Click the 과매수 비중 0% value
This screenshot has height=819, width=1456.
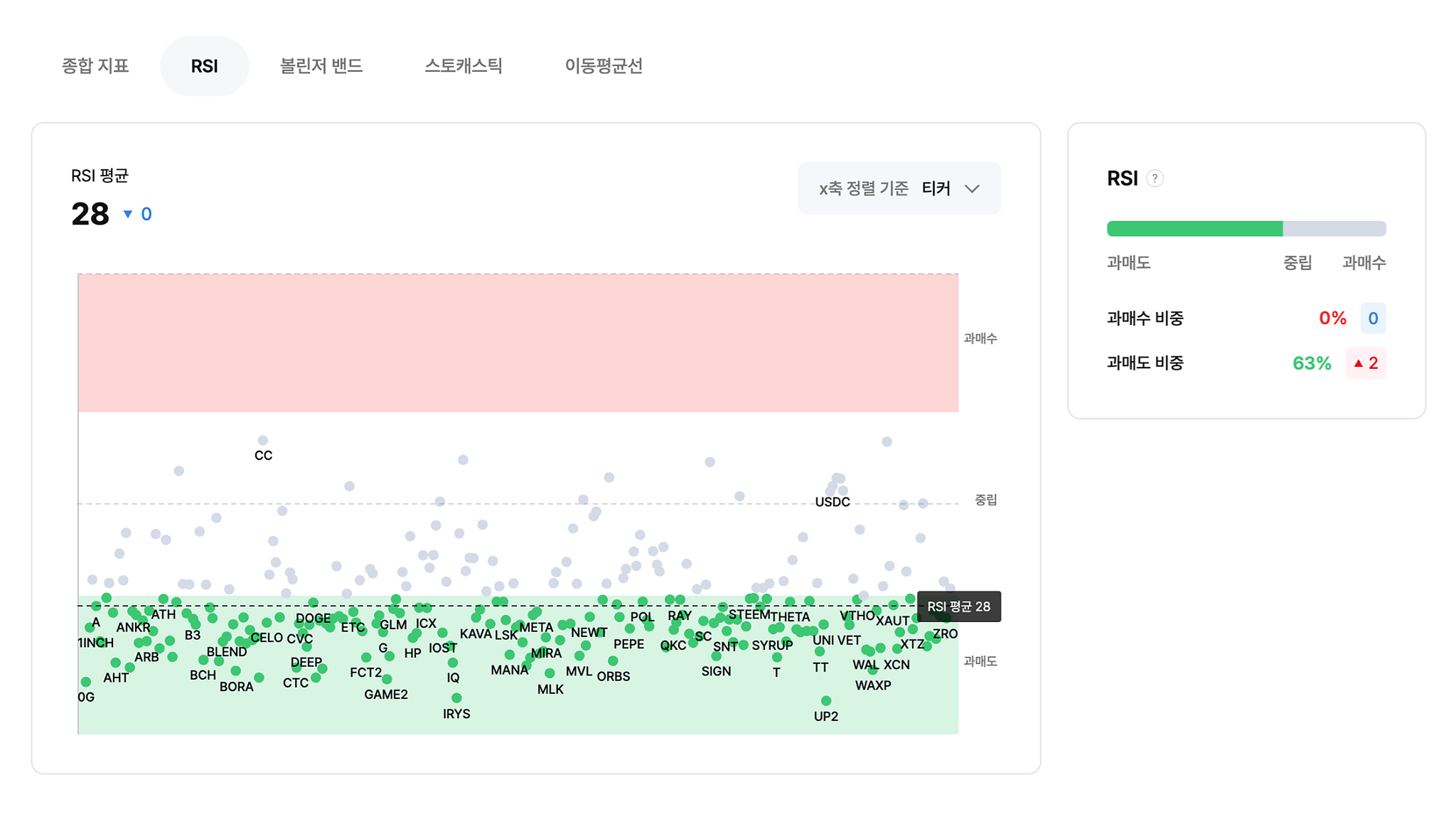pyautogui.click(x=1332, y=318)
